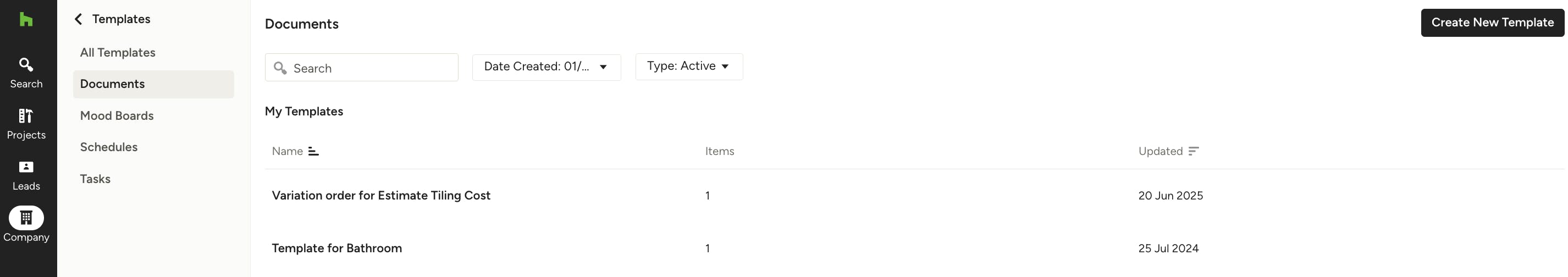Image resolution: width=1568 pixels, height=277 pixels.
Task: Open Projects from the left sidebar
Action: (26, 124)
